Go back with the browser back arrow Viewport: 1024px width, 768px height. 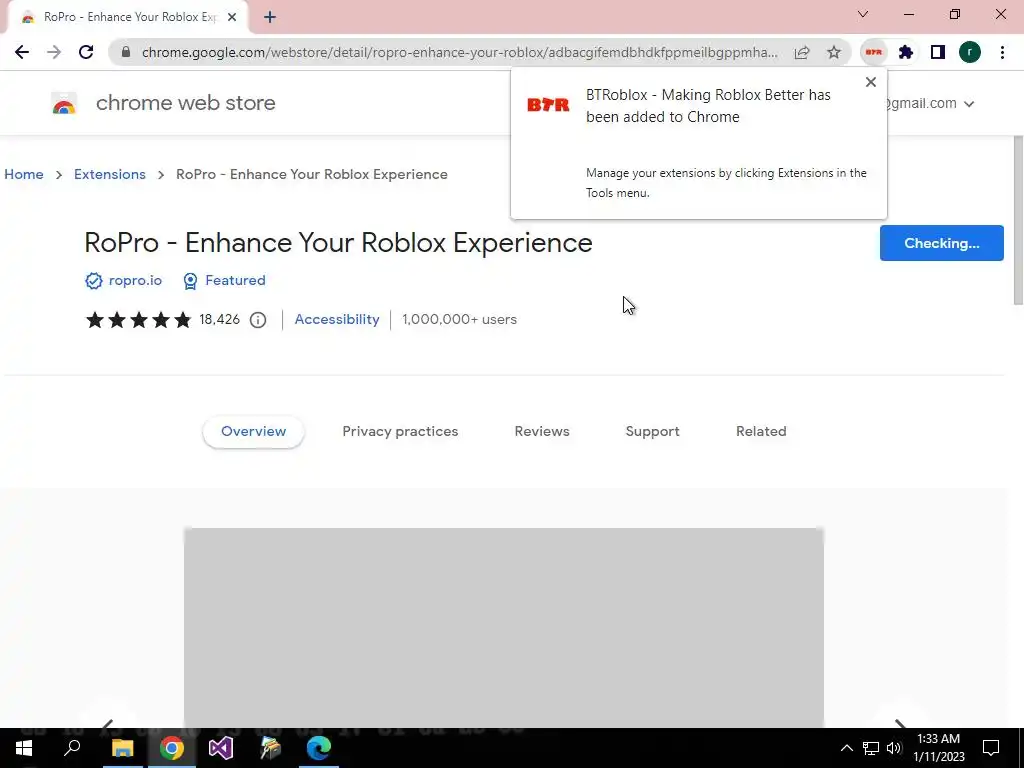22,52
